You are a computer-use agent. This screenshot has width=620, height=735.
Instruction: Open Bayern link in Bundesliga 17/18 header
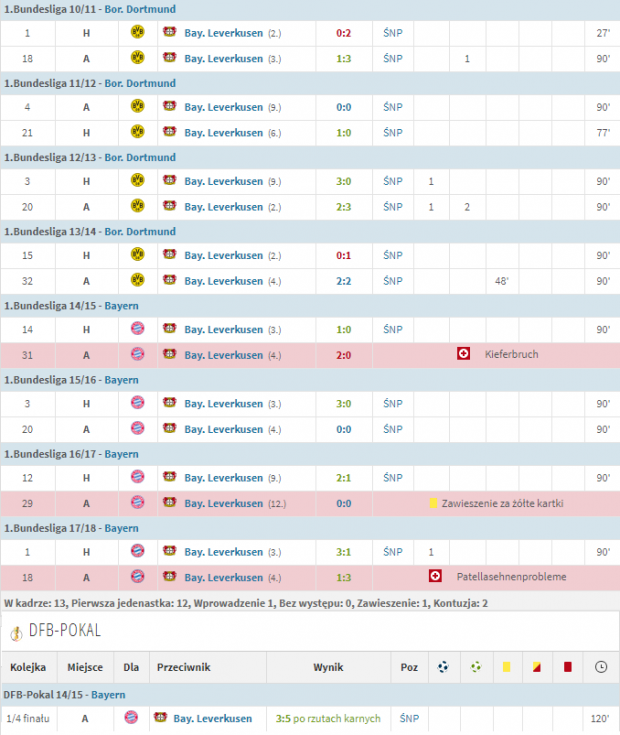(121, 528)
